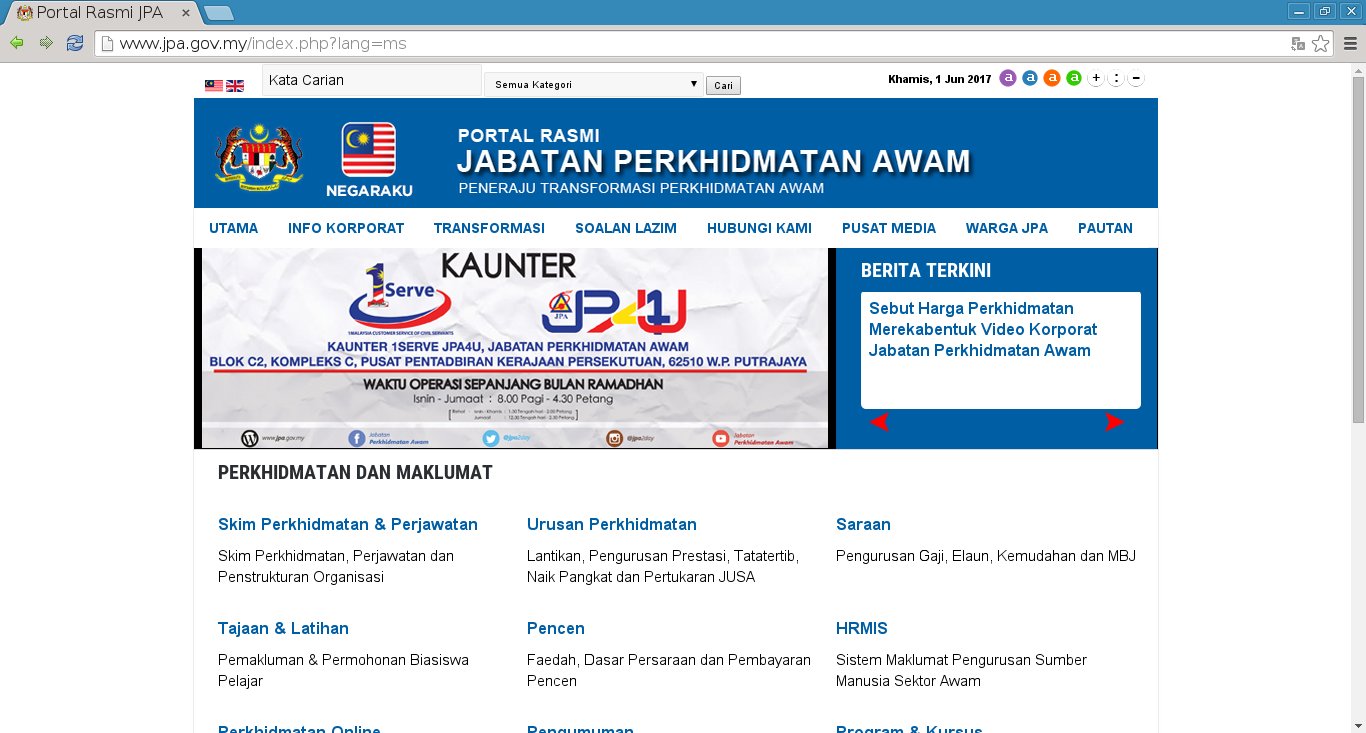Open the Saraan link

click(863, 524)
